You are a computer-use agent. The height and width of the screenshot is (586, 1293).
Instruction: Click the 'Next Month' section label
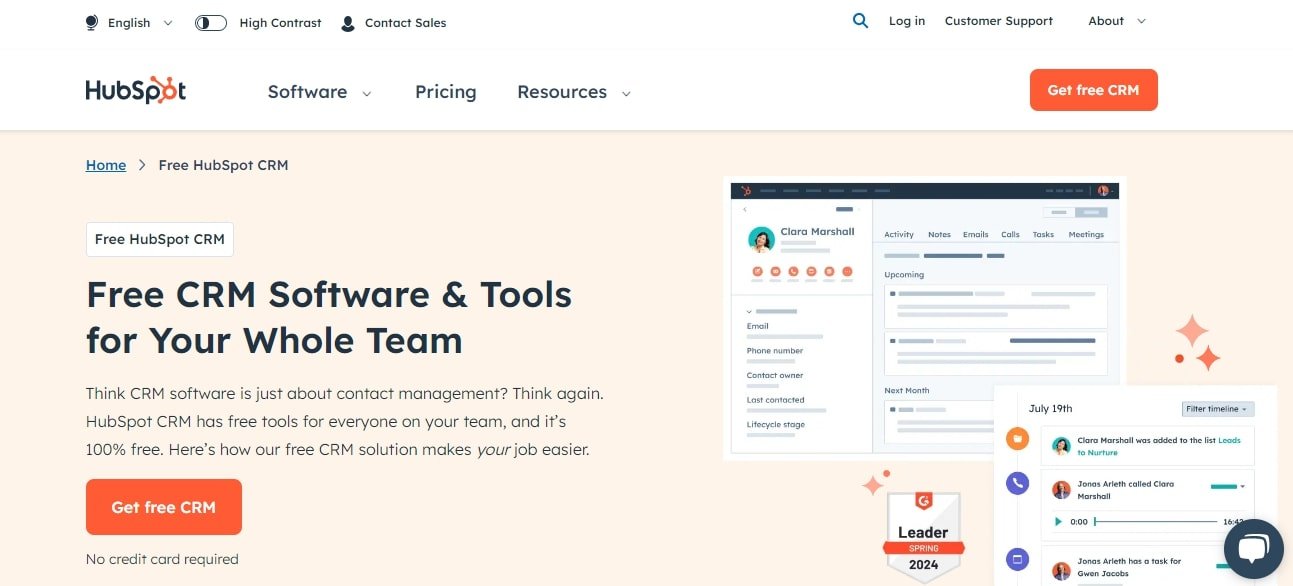[907, 390]
